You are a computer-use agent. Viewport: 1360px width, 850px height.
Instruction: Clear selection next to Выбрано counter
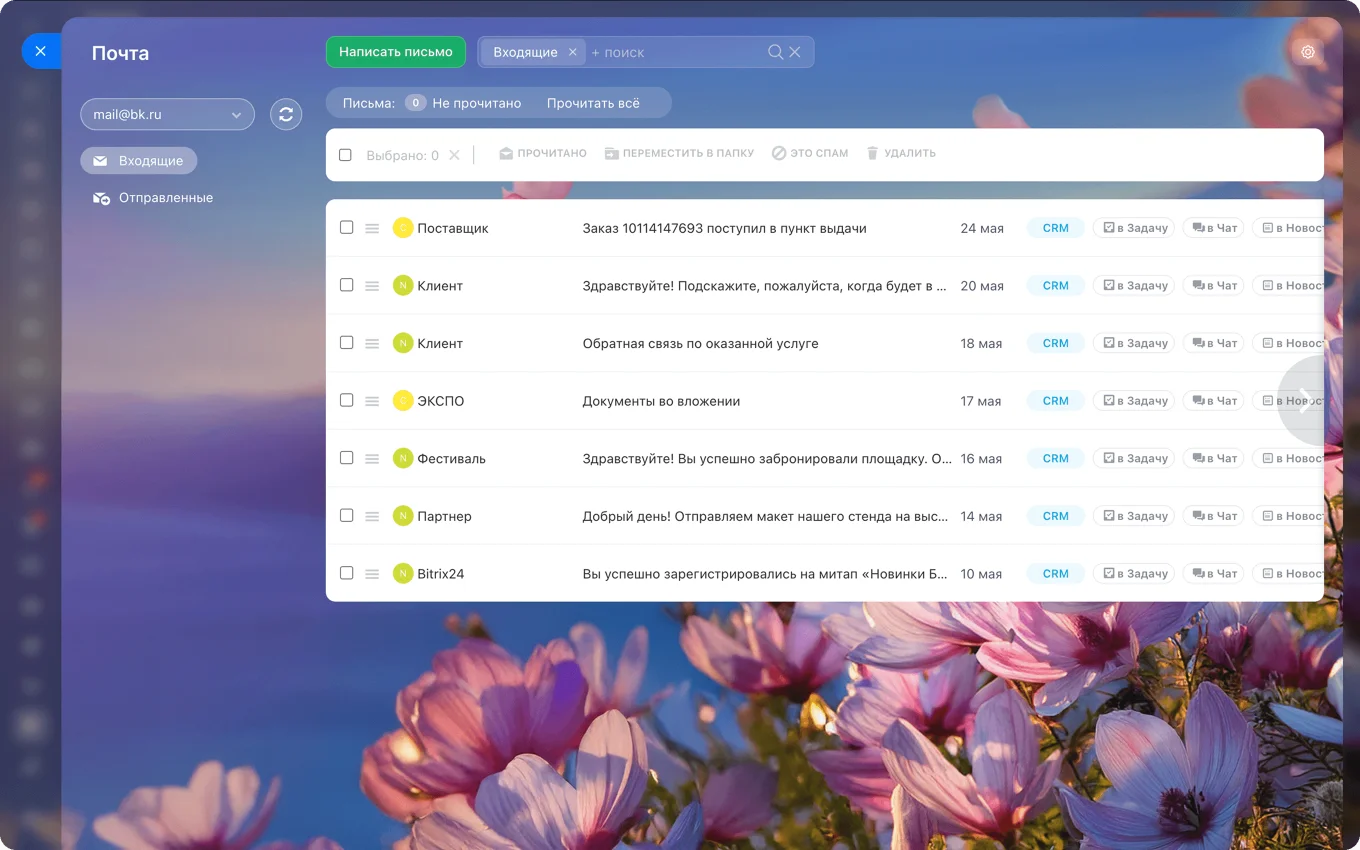coord(454,155)
